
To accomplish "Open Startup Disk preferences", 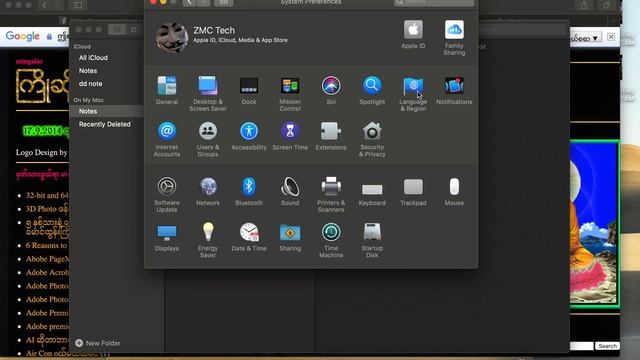I will pos(372,240).
